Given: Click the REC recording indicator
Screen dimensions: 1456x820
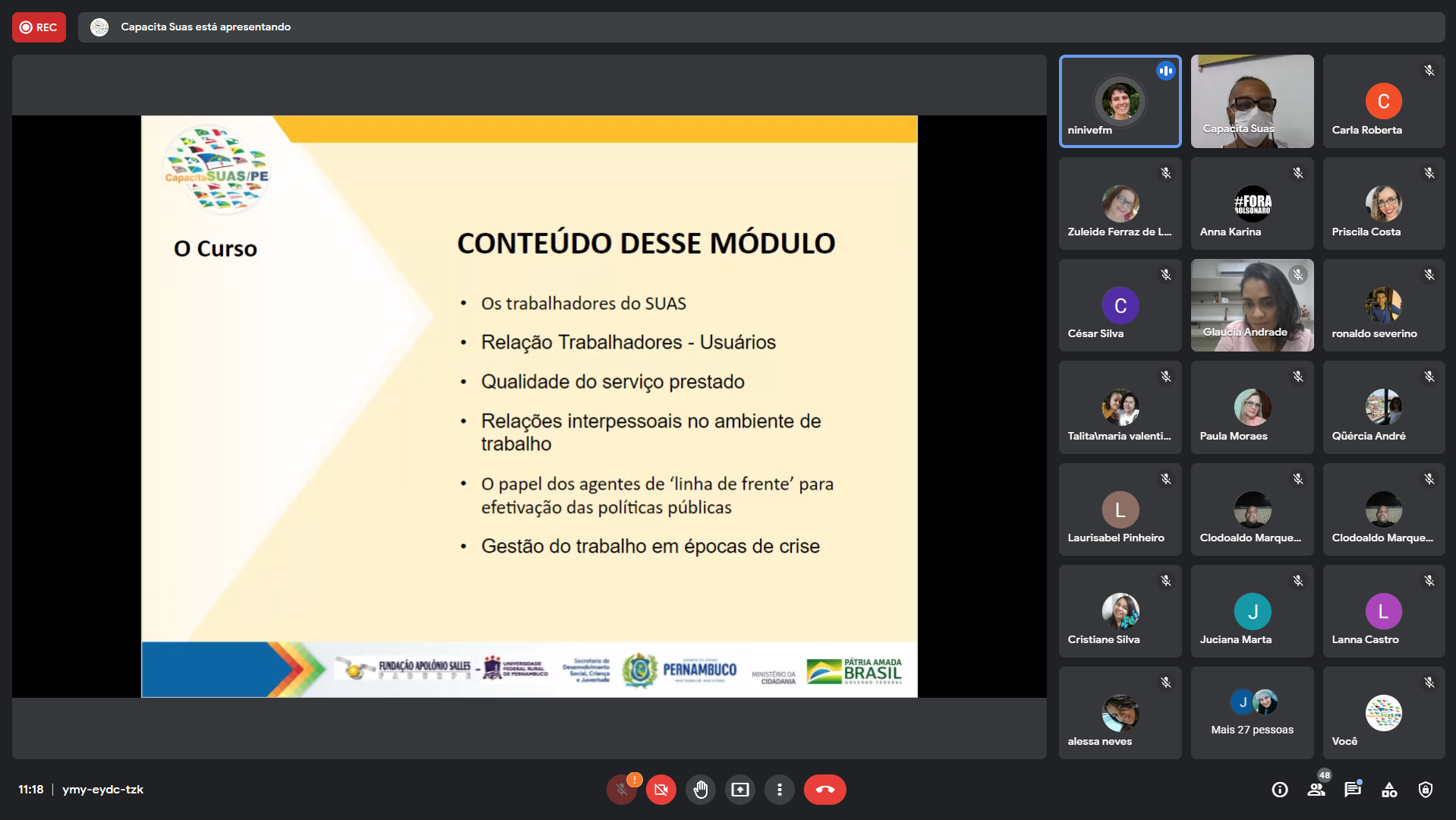Looking at the screenshot, I should tap(39, 27).
